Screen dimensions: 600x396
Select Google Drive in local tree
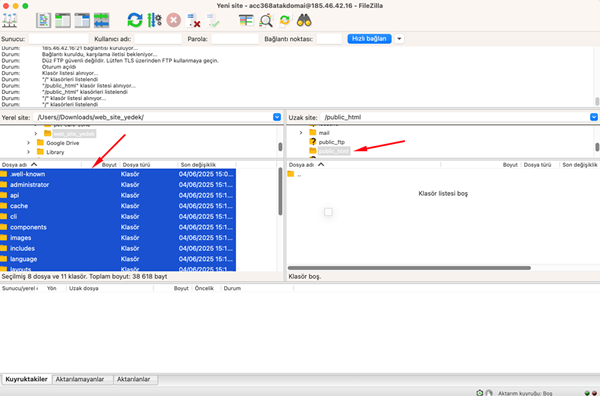pyautogui.click(x=62, y=143)
